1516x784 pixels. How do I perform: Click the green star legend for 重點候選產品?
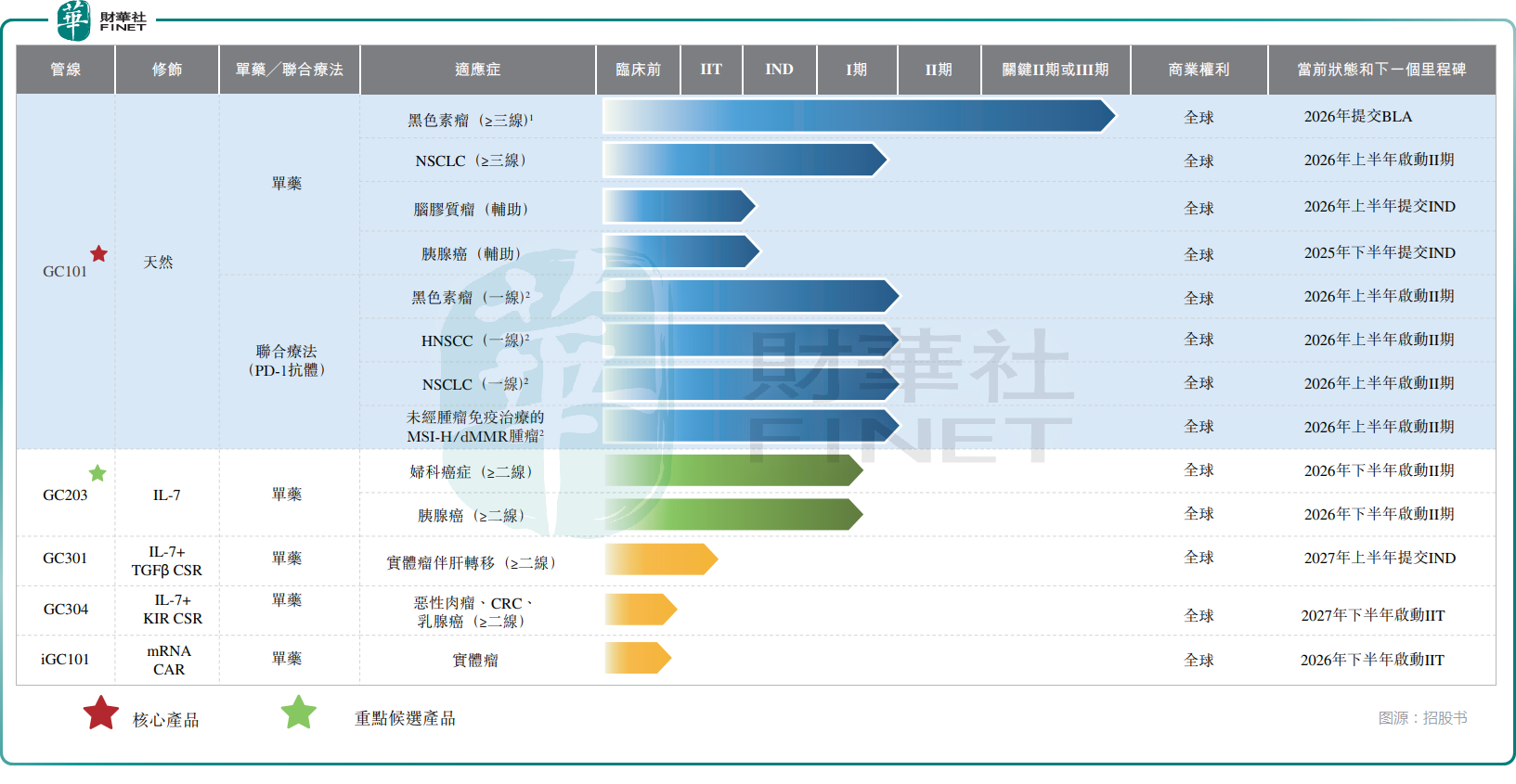click(x=299, y=713)
